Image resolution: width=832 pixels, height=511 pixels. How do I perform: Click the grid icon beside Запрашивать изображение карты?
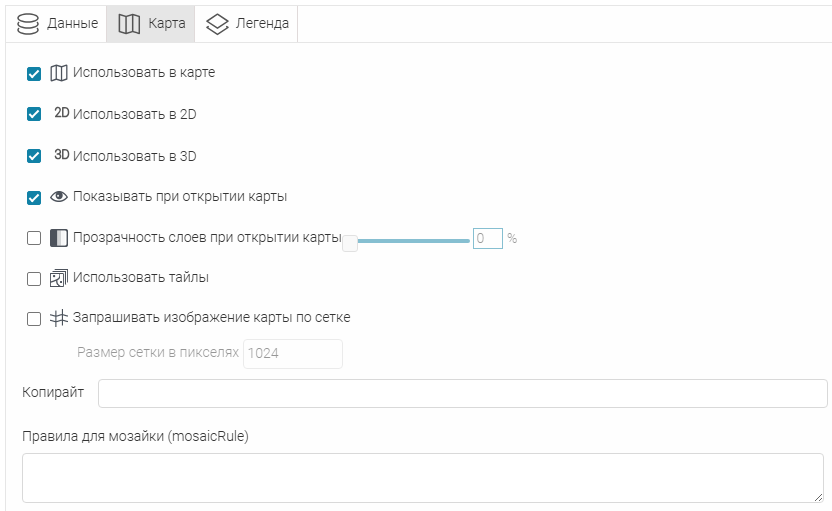pyautogui.click(x=59, y=318)
